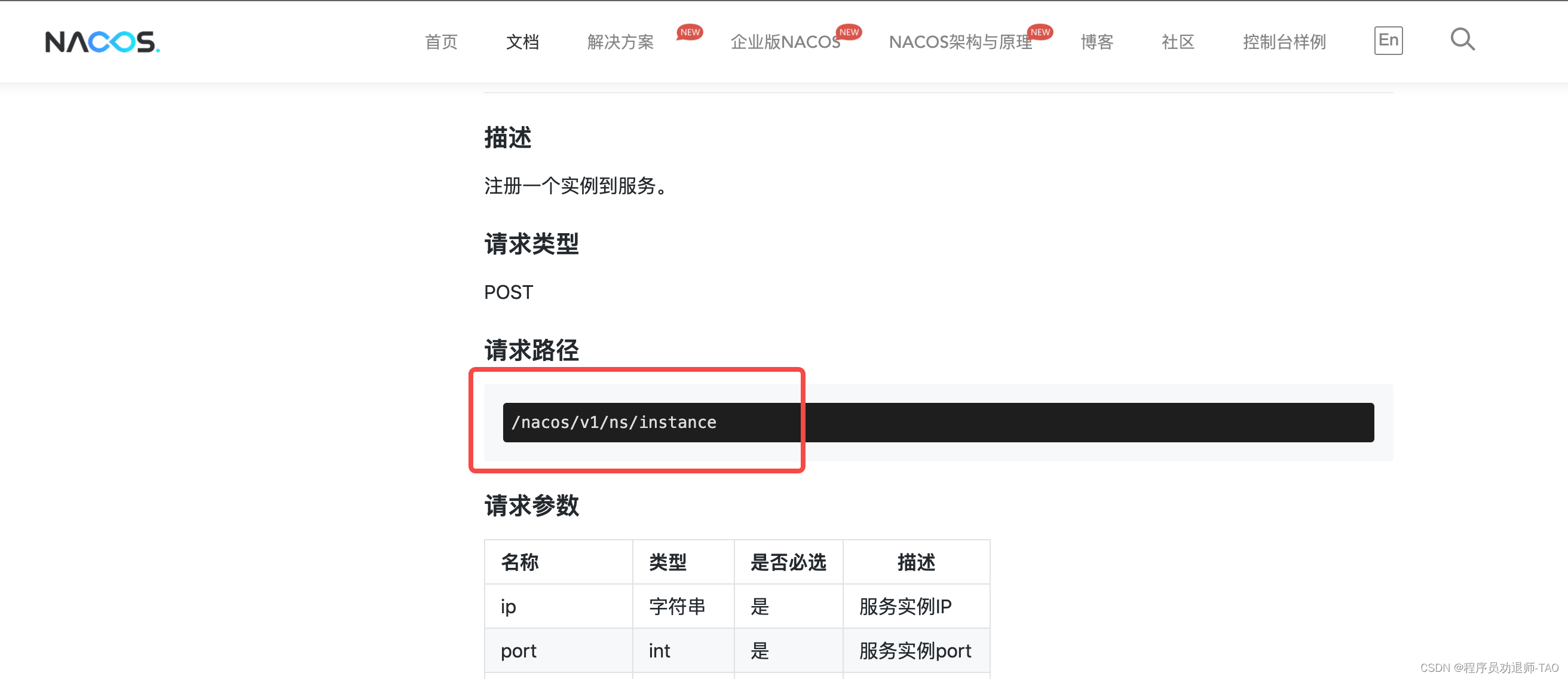Click the 请求参数 heading

click(x=531, y=506)
